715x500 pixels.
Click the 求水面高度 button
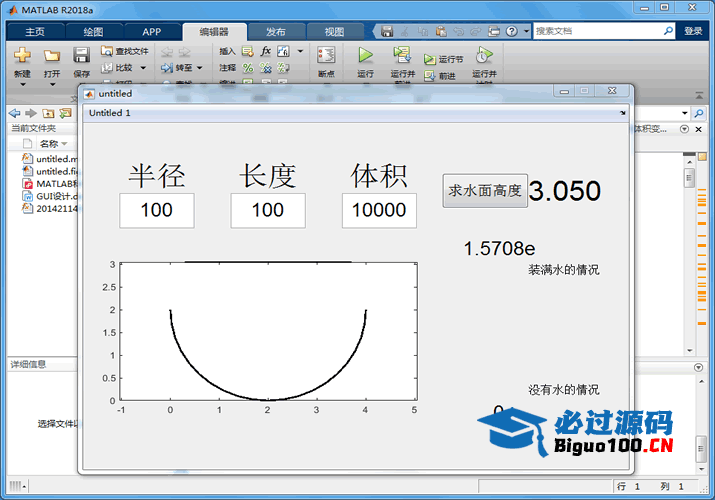[485, 191]
